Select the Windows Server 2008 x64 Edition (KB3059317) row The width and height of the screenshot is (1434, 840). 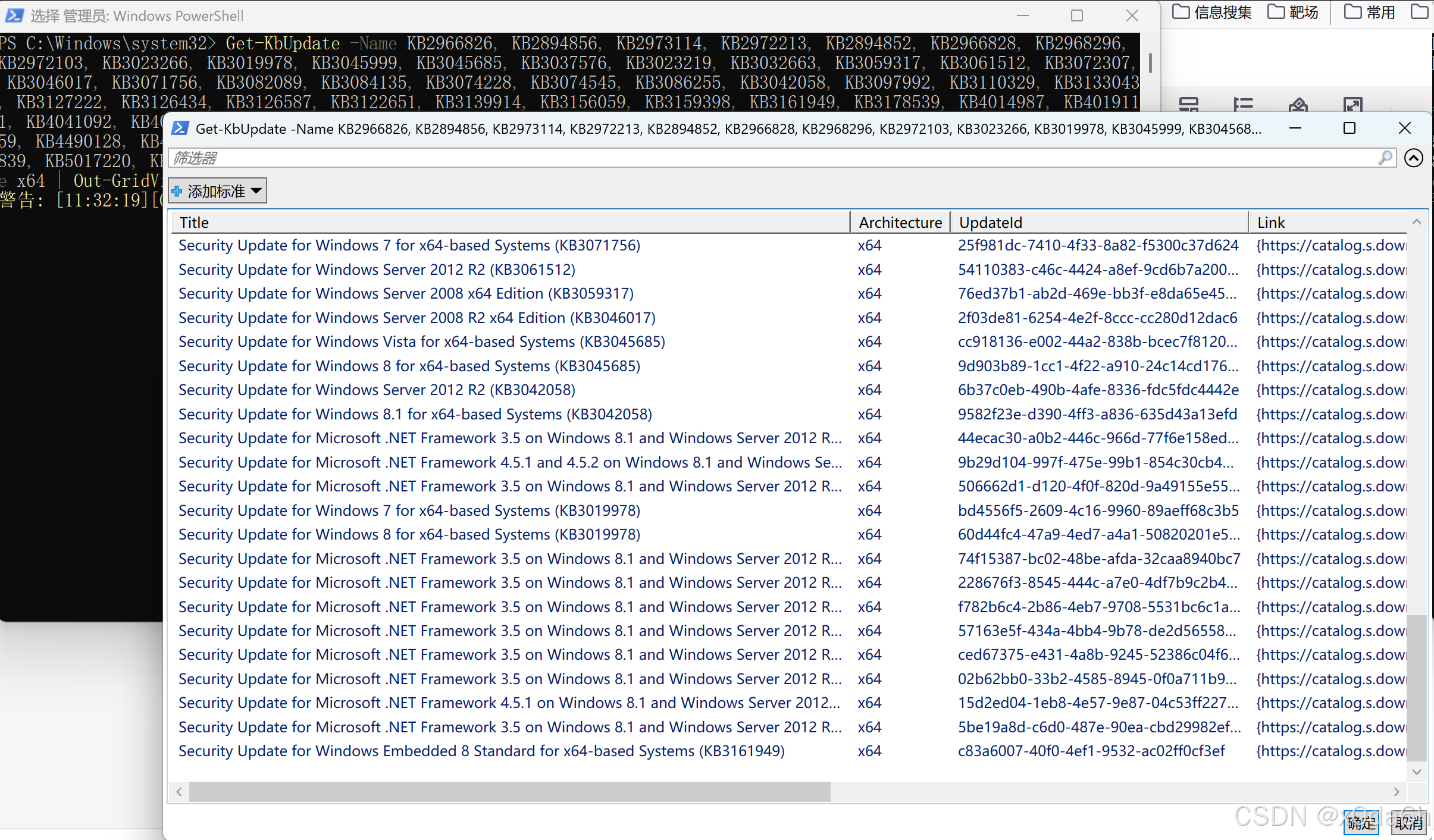[789, 294]
